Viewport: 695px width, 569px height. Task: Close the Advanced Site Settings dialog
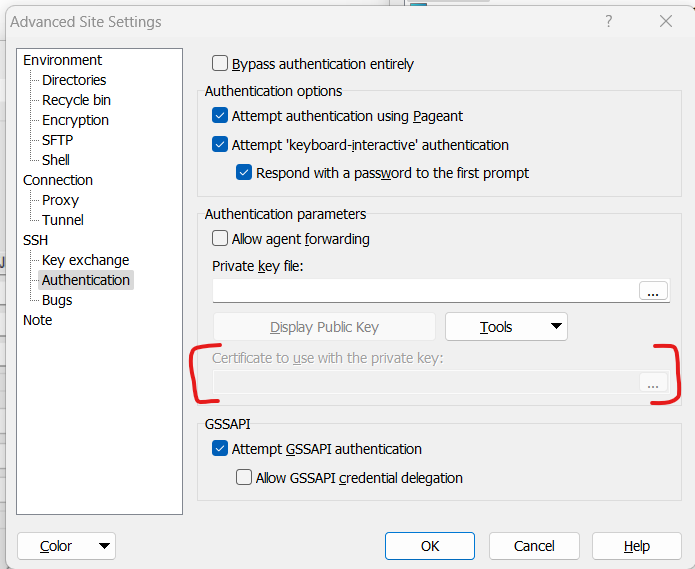665,21
